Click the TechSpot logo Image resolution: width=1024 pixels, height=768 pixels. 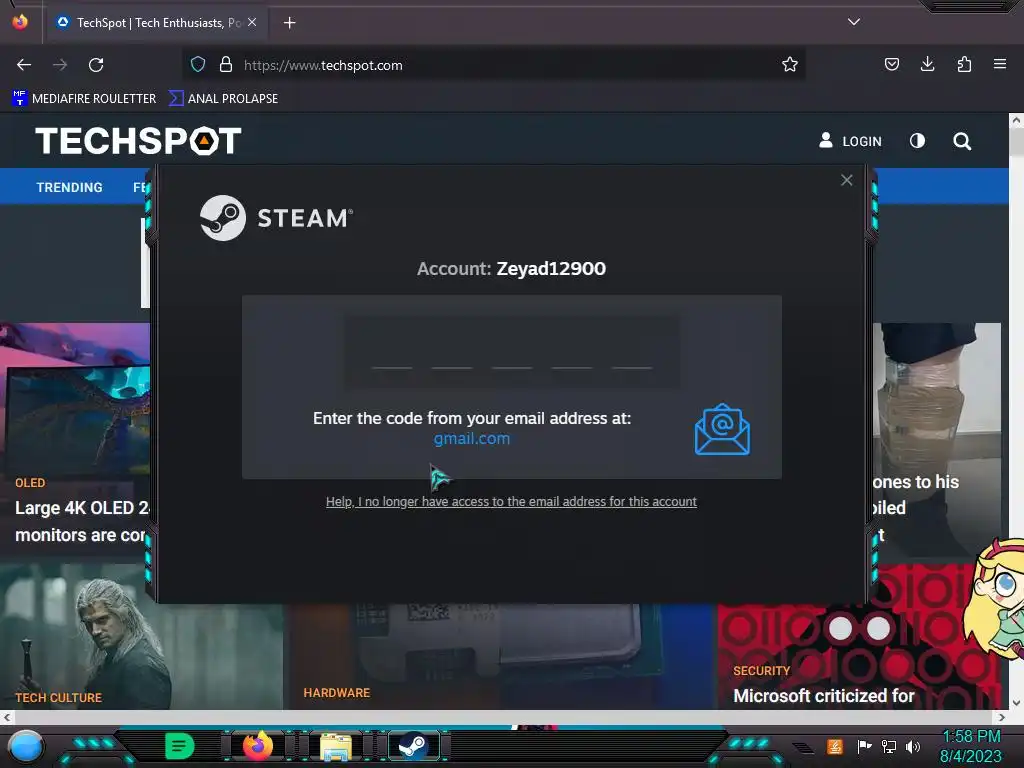(138, 140)
